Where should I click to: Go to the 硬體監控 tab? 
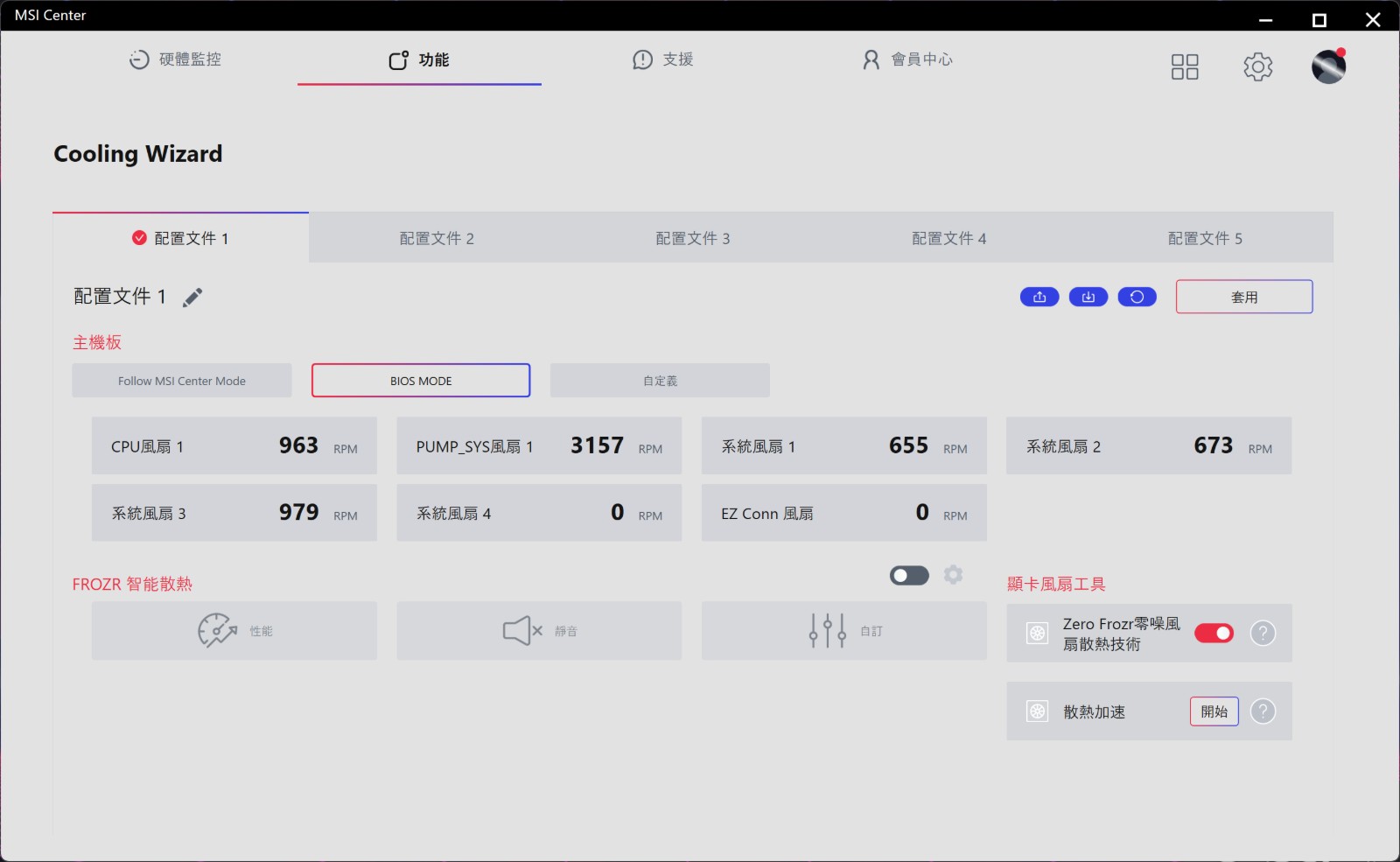[x=175, y=60]
